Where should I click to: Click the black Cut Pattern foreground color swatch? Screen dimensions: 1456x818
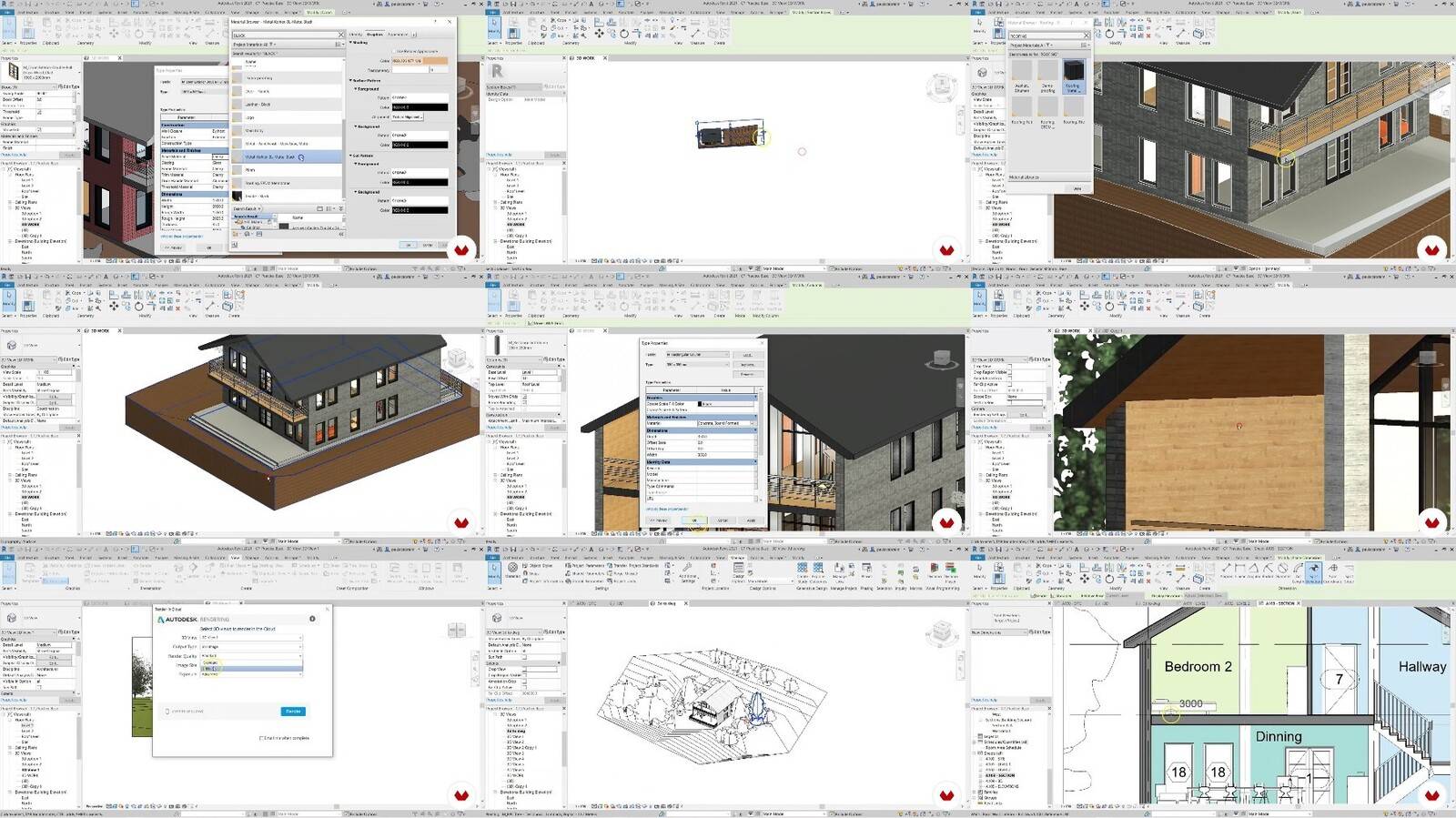[x=420, y=182]
